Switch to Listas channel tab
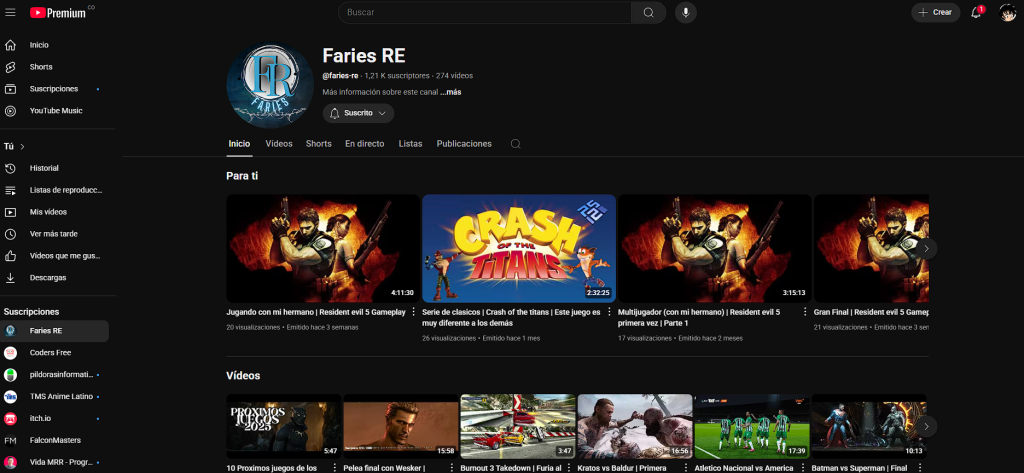The image size is (1024, 473). coord(410,144)
